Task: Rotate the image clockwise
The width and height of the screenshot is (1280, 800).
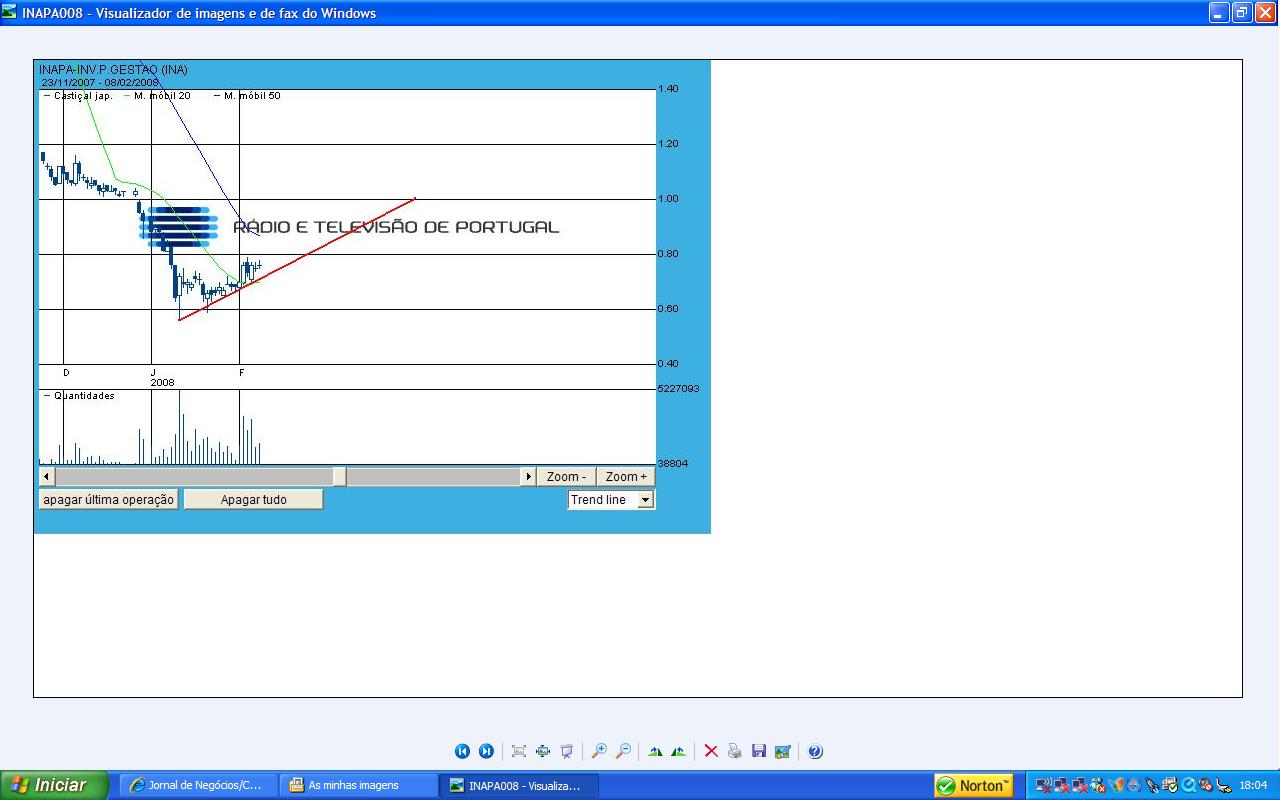Action: point(655,751)
